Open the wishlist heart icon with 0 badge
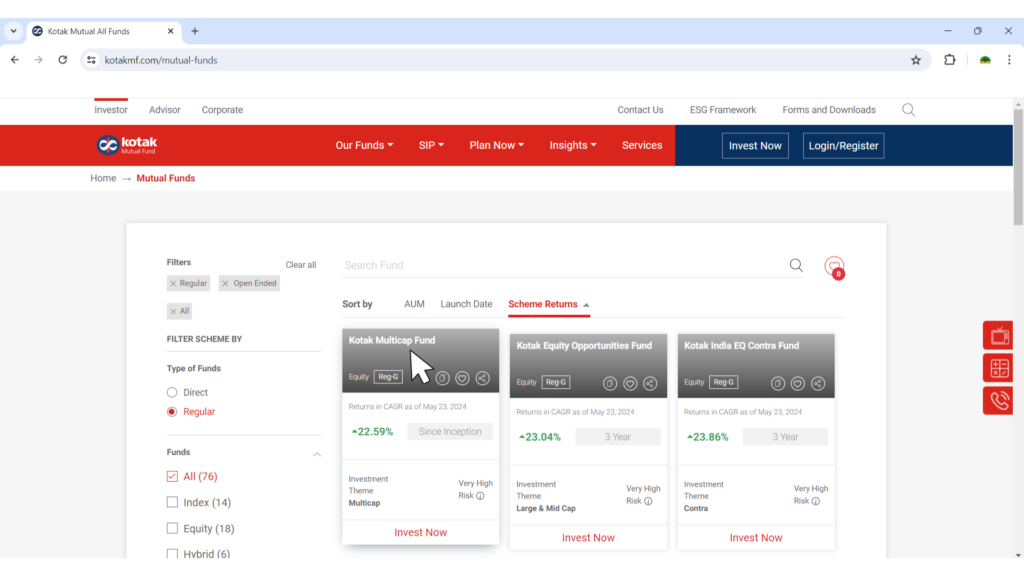 835,267
